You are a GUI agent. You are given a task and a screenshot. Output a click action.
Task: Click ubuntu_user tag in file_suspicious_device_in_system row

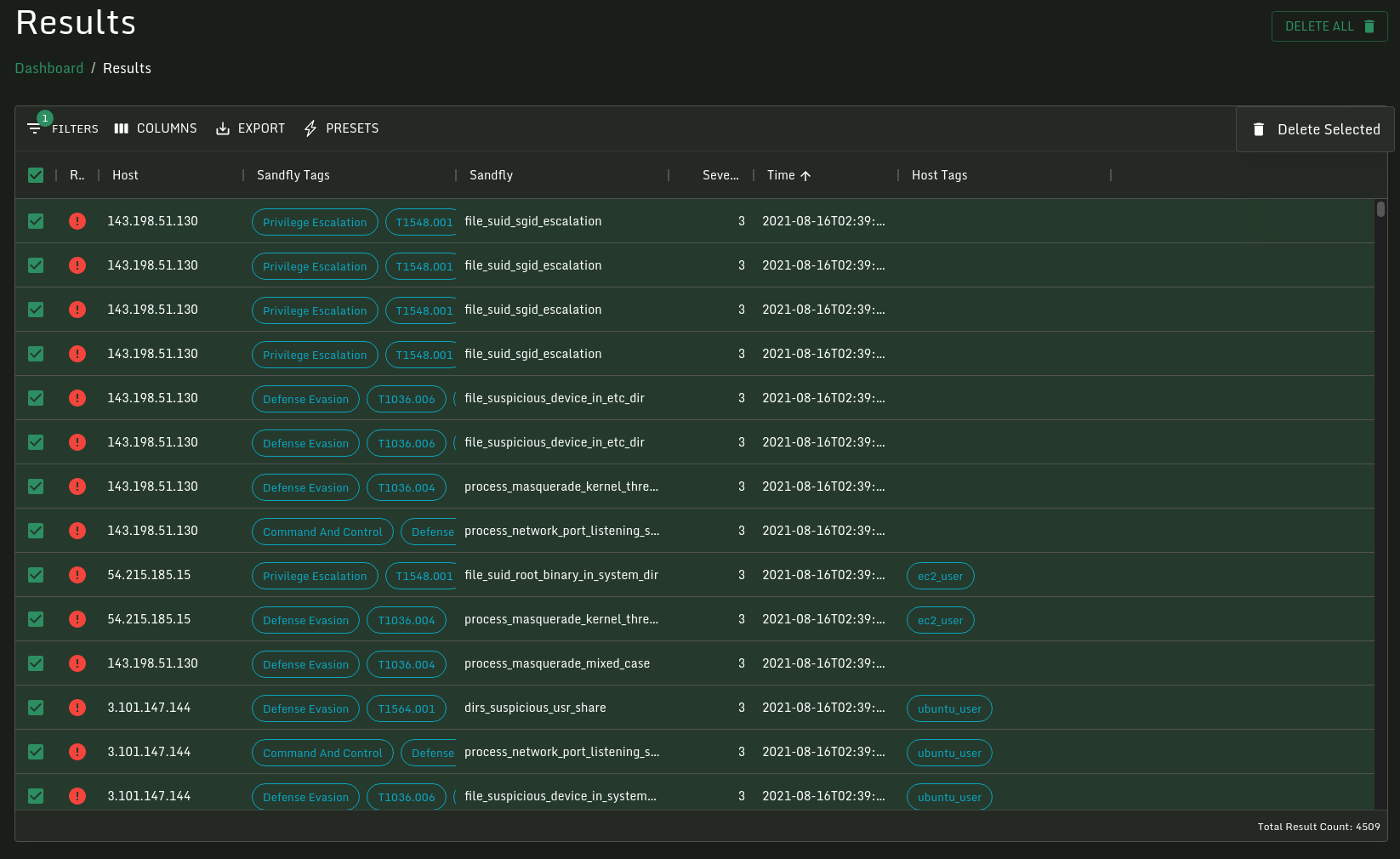[949, 797]
